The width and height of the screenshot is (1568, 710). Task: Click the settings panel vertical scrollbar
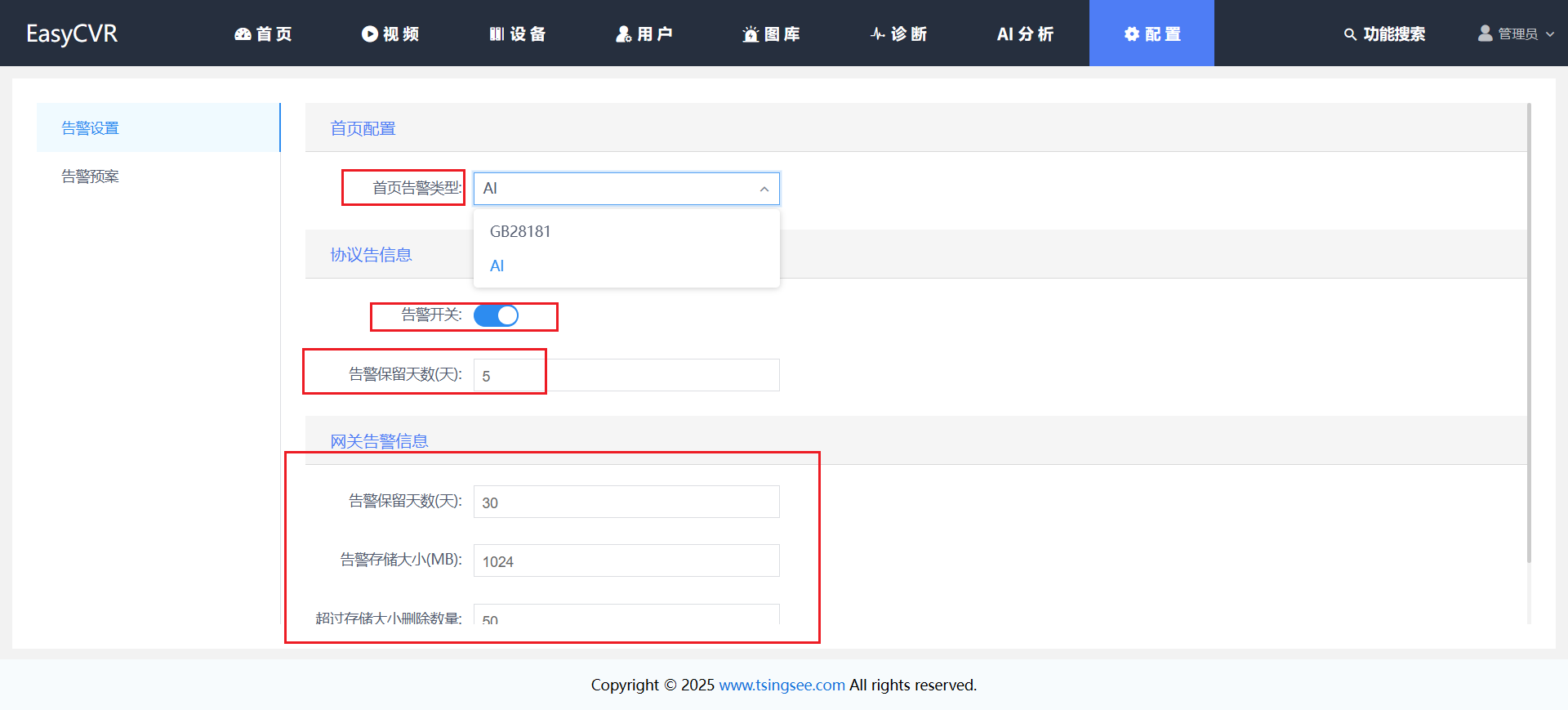click(1529, 333)
